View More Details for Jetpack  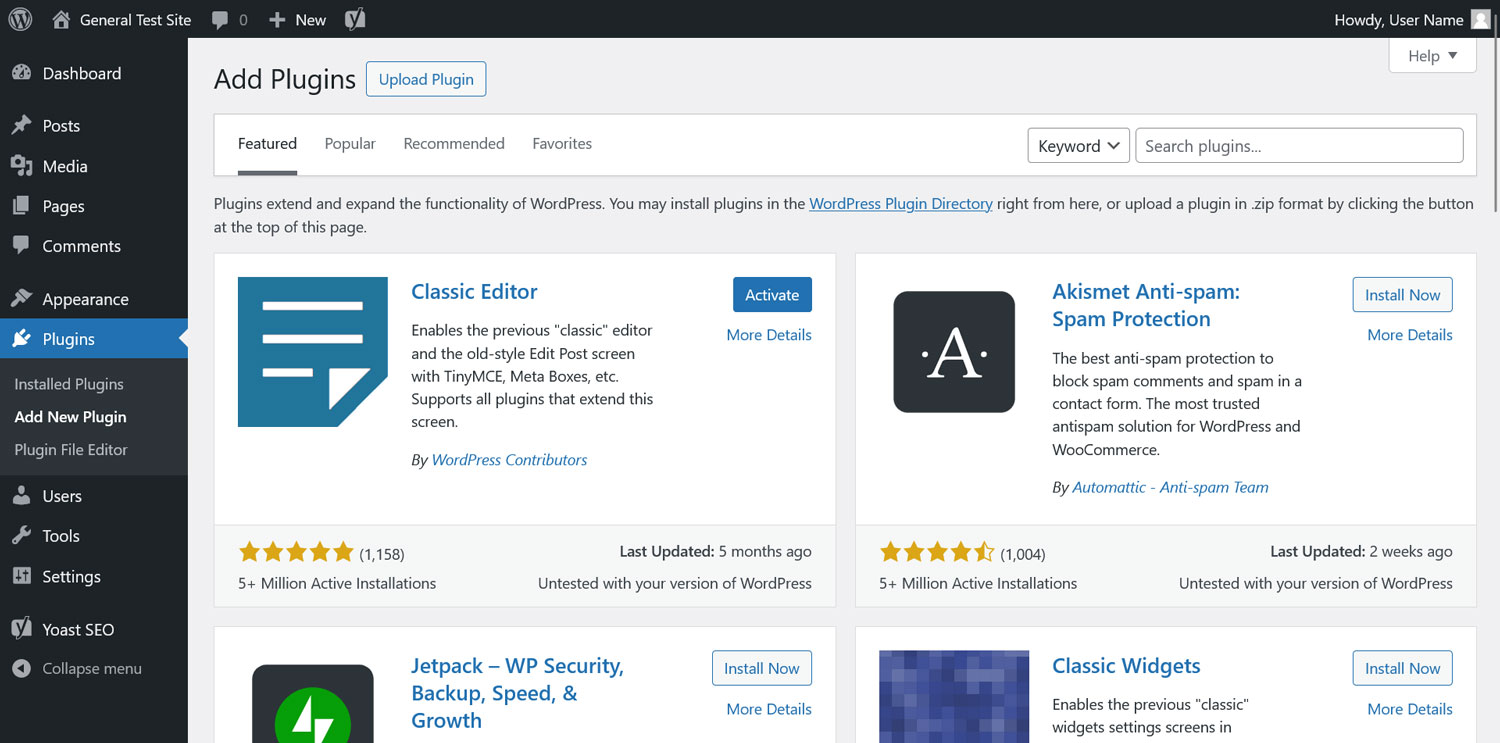click(x=768, y=708)
